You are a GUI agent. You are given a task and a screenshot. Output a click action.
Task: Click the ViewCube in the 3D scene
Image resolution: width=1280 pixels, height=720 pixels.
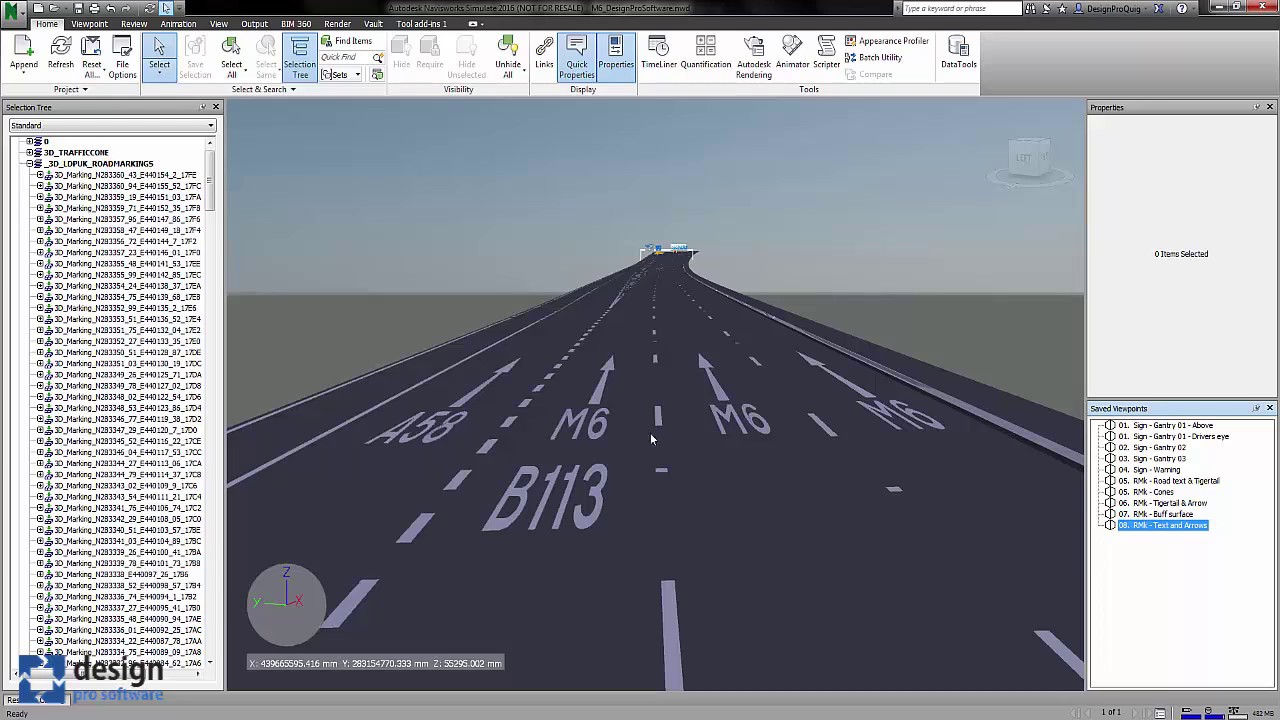pos(1029,160)
